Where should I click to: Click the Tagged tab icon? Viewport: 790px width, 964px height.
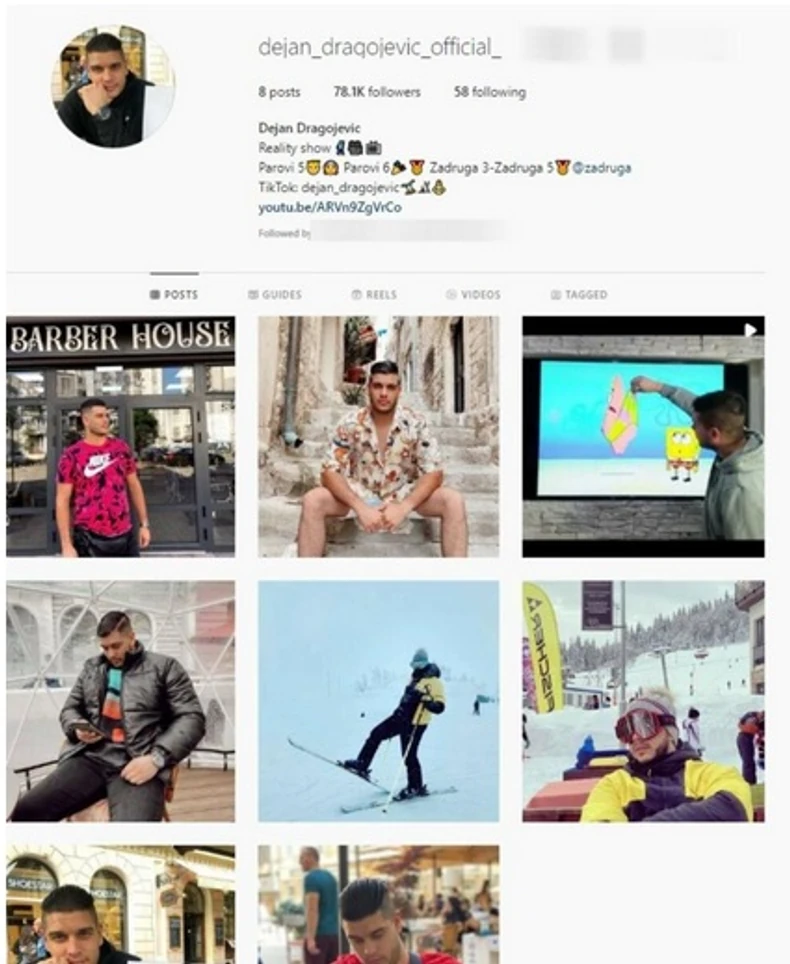(x=556, y=295)
